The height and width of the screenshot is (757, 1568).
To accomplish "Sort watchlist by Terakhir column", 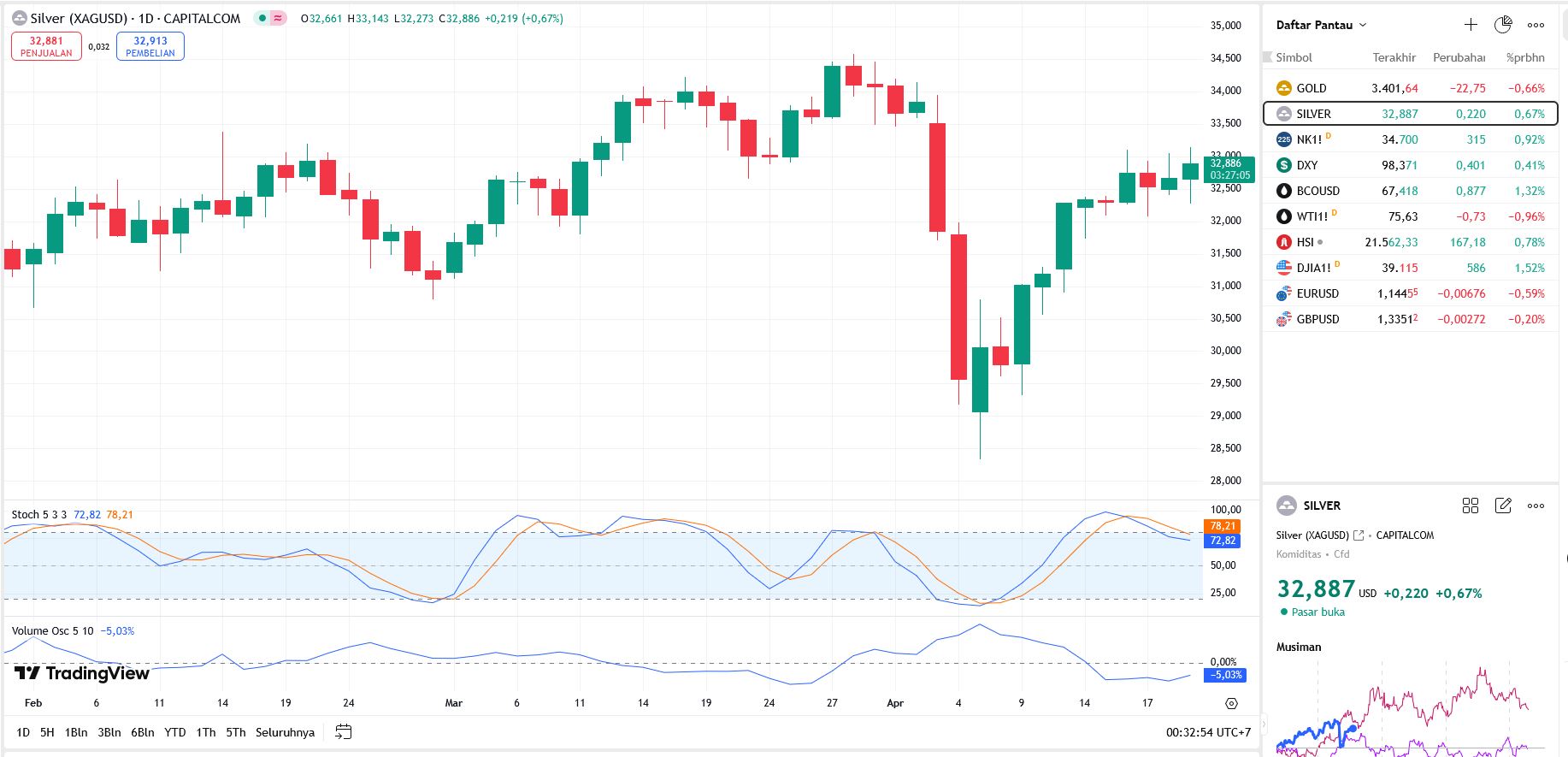I will pos(1394,57).
